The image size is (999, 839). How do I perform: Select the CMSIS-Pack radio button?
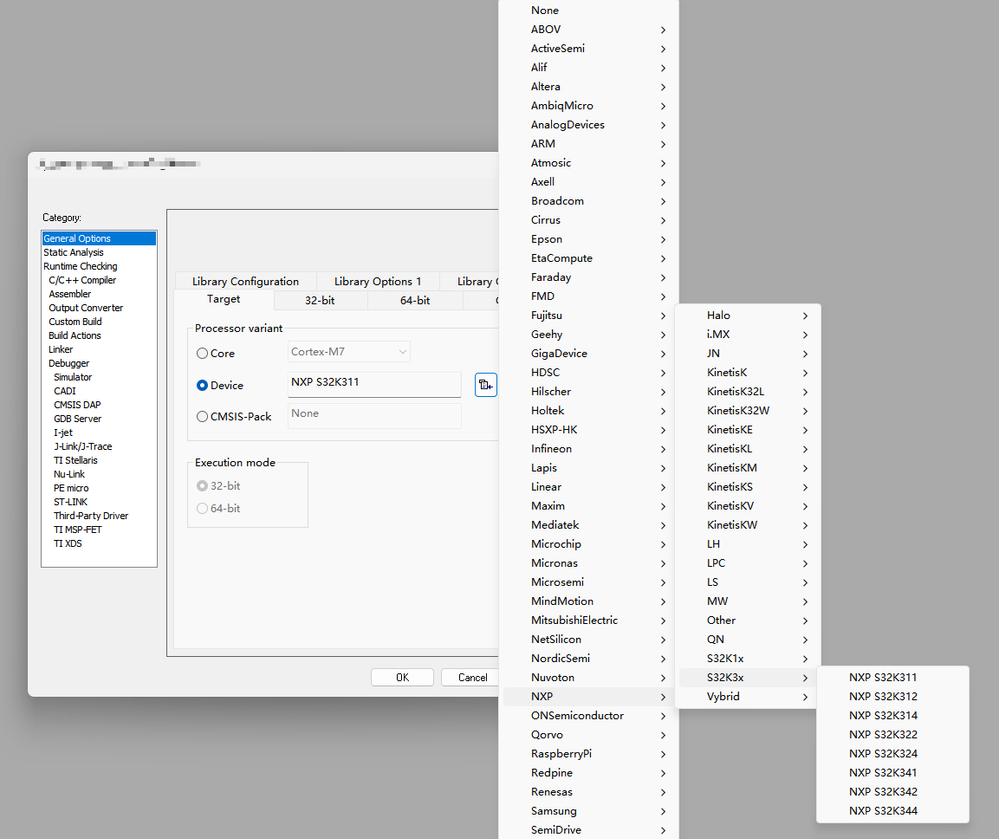pyautogui.click(x=200, y=416)
